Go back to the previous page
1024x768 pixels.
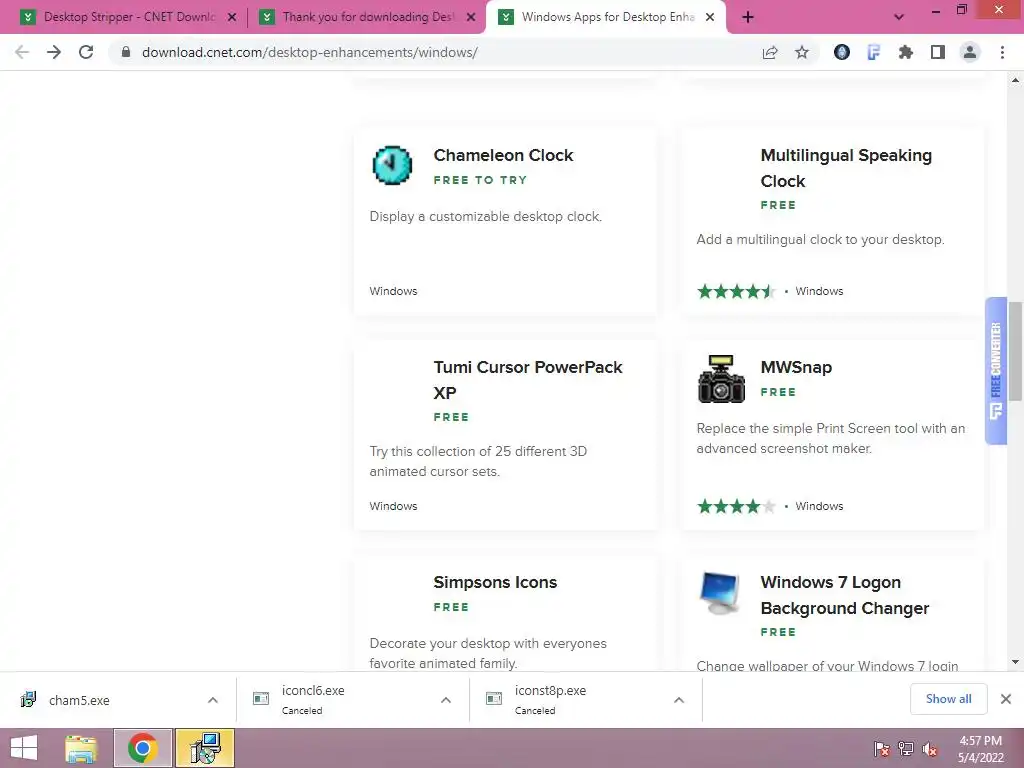pos(22,52)
